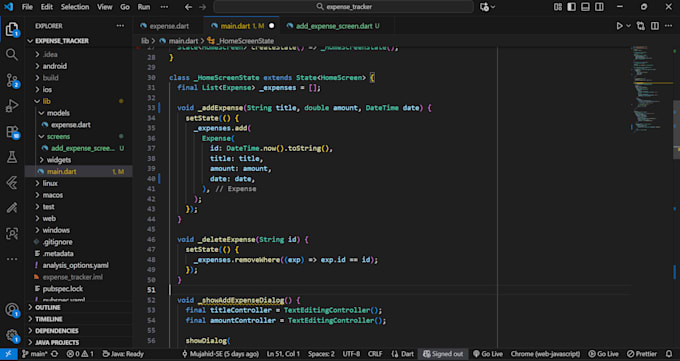
Task: Switch to add_expense_screen.dart tab
Action: [333, 26]
